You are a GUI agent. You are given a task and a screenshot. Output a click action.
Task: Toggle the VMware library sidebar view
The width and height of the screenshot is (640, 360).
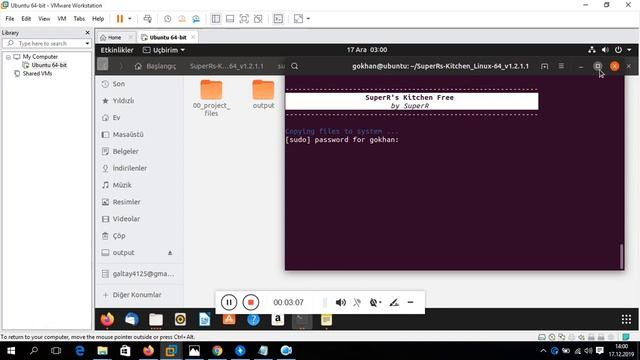216,19
